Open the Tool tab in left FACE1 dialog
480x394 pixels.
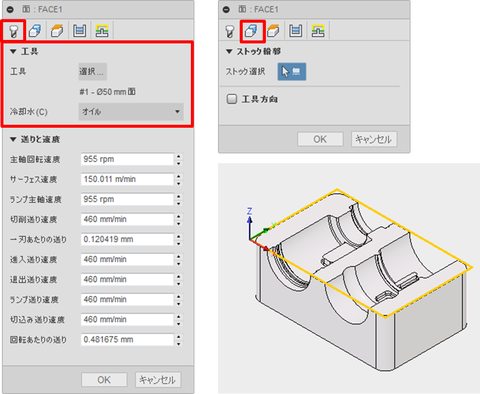14,31
